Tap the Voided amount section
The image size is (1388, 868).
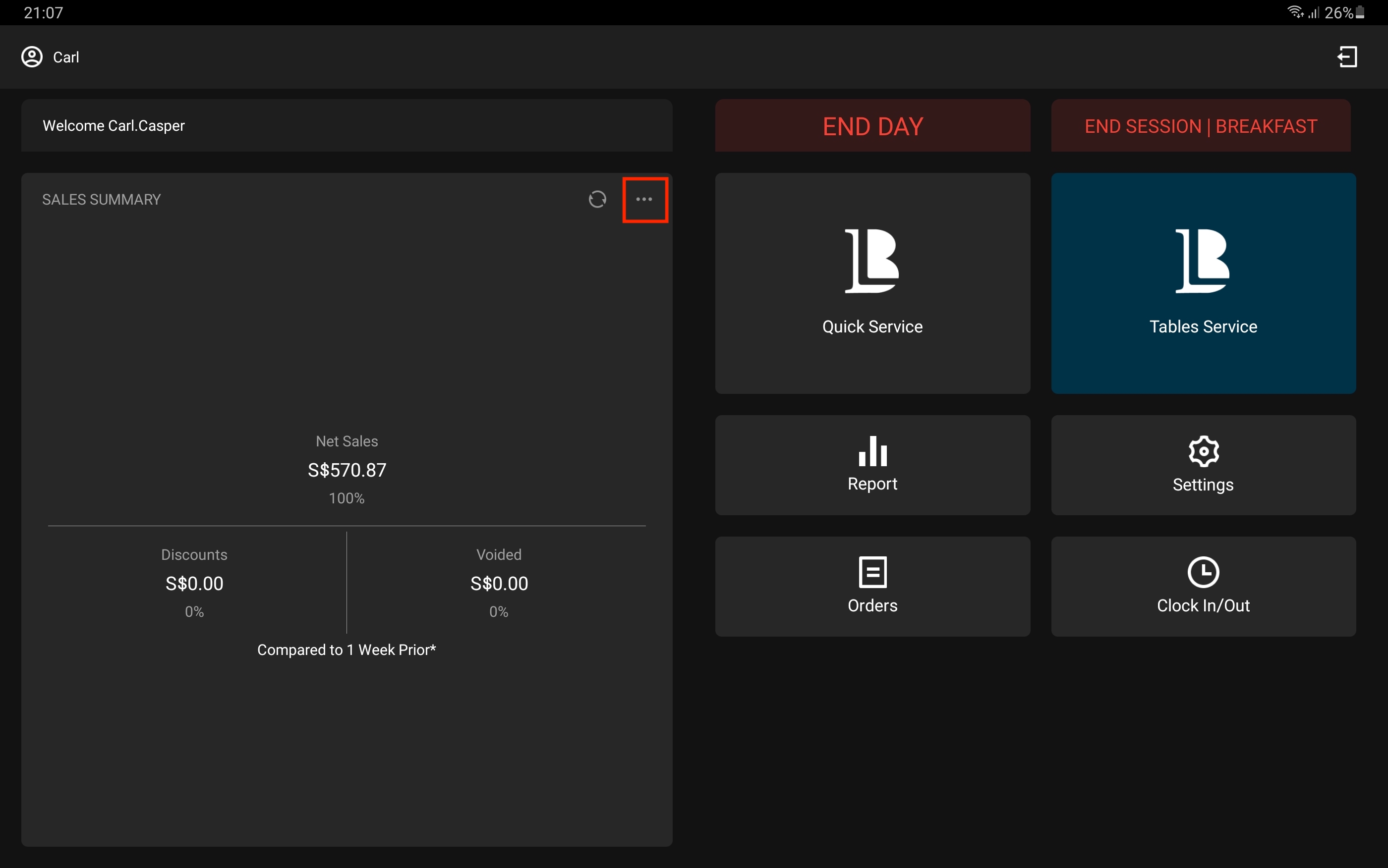[x=499, y=582]
